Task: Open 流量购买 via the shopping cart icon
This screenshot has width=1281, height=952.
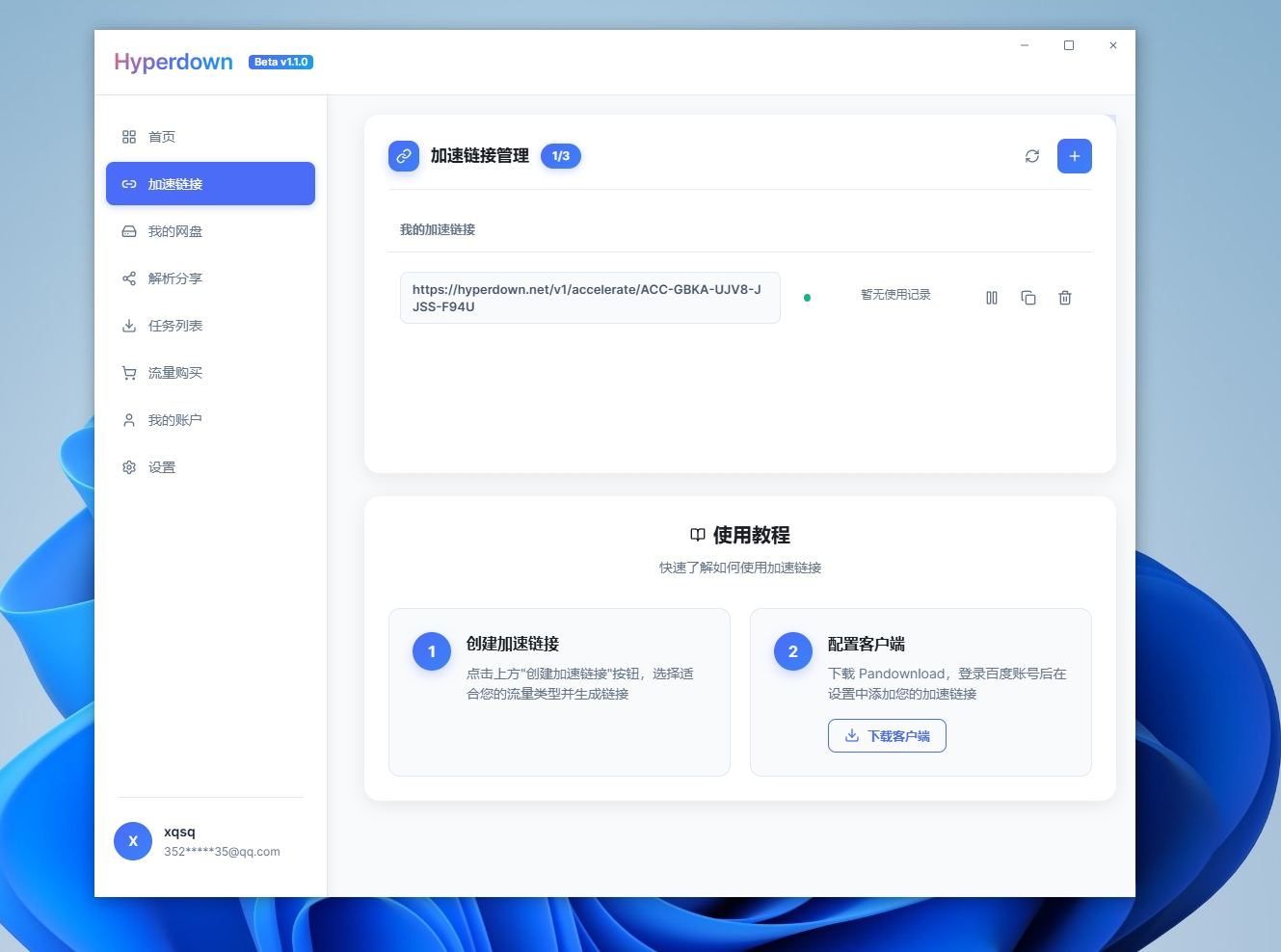Action: click(129, 372)
